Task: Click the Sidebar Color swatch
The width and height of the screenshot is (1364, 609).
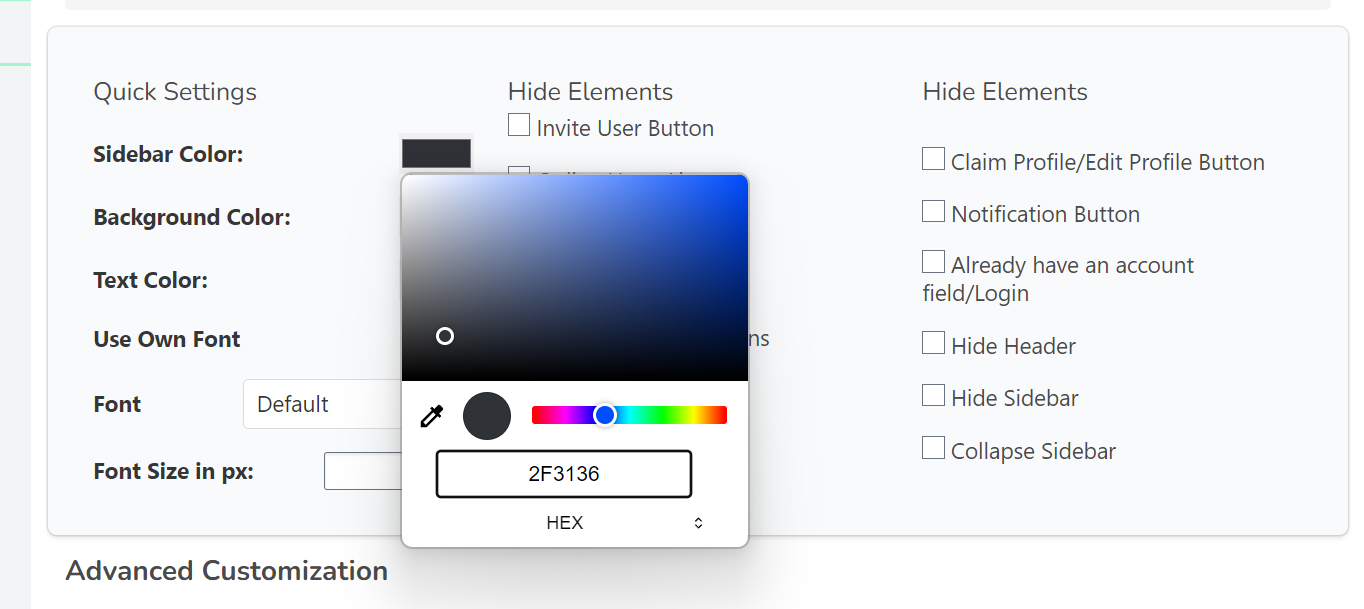Action: click(436, 153)
